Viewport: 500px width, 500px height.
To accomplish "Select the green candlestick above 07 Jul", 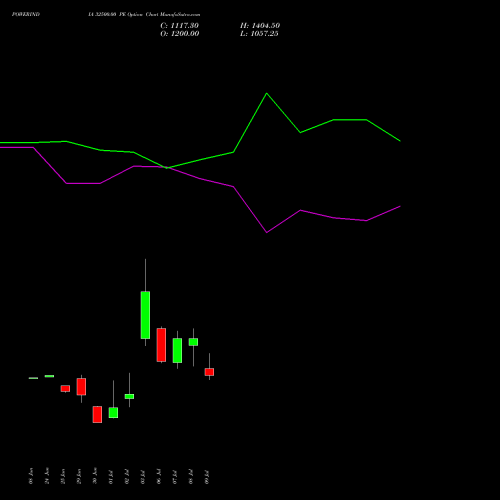I will pos(177,350).
